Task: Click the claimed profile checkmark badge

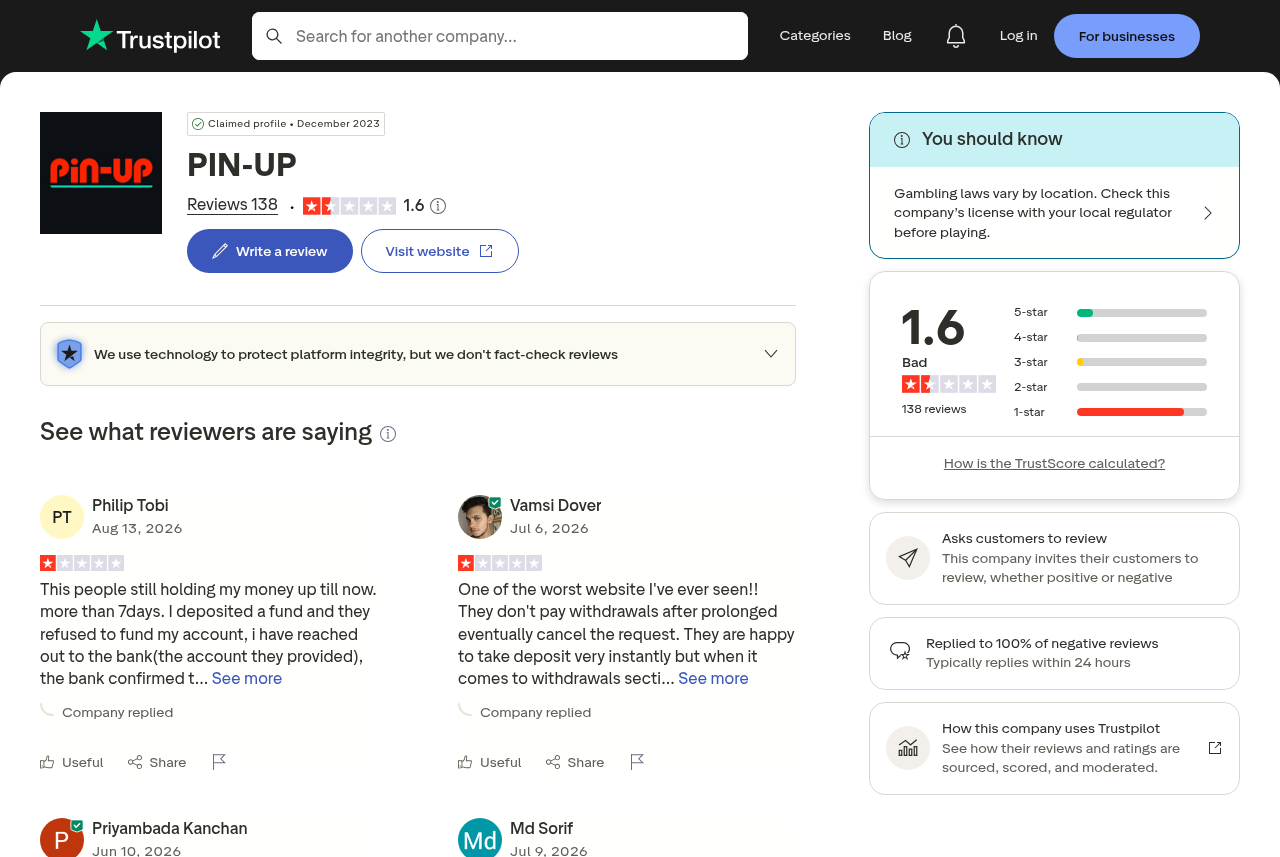Action: 198,124
